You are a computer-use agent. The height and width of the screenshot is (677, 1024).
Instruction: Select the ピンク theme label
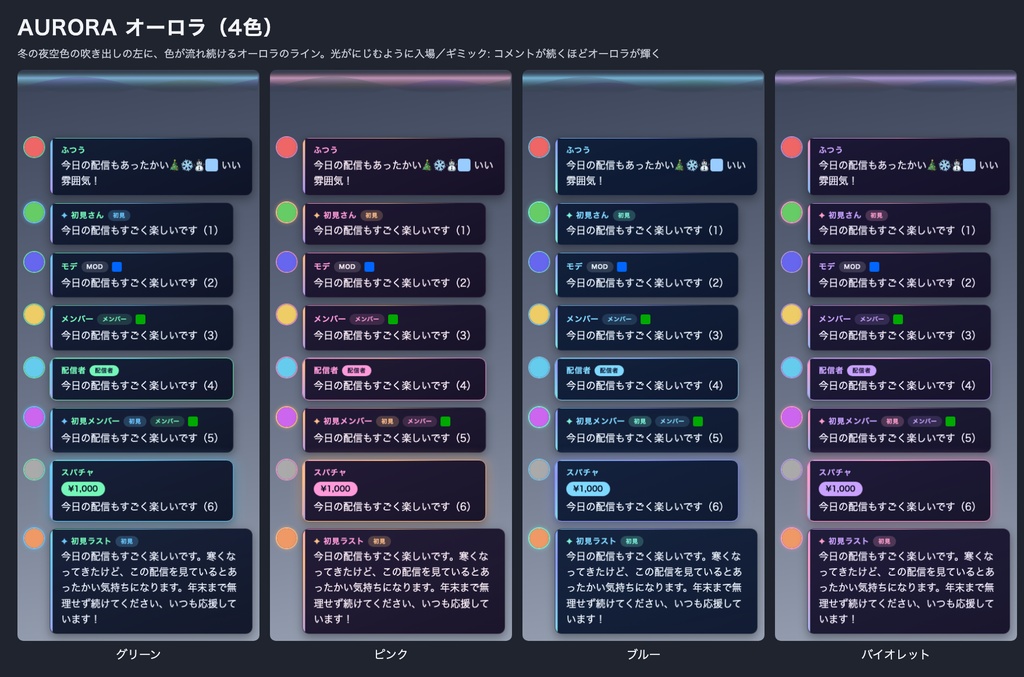coord(391,654)
